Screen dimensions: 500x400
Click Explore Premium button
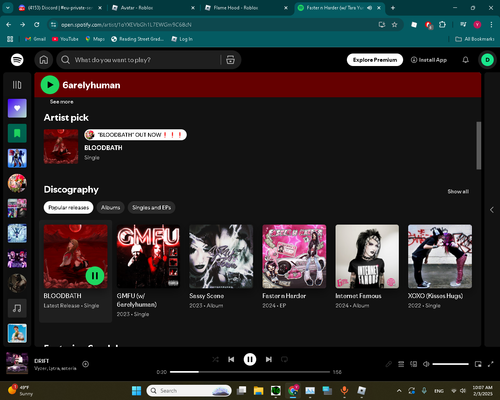tap(375, 60)
